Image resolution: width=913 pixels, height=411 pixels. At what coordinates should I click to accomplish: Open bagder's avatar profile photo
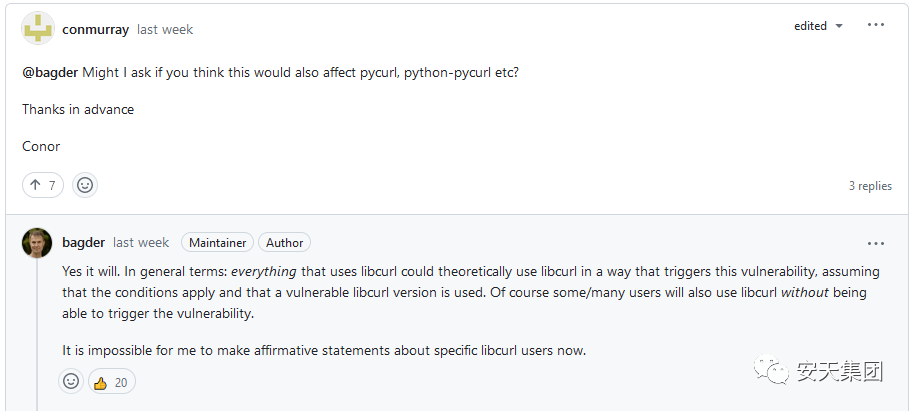[37, 243]
